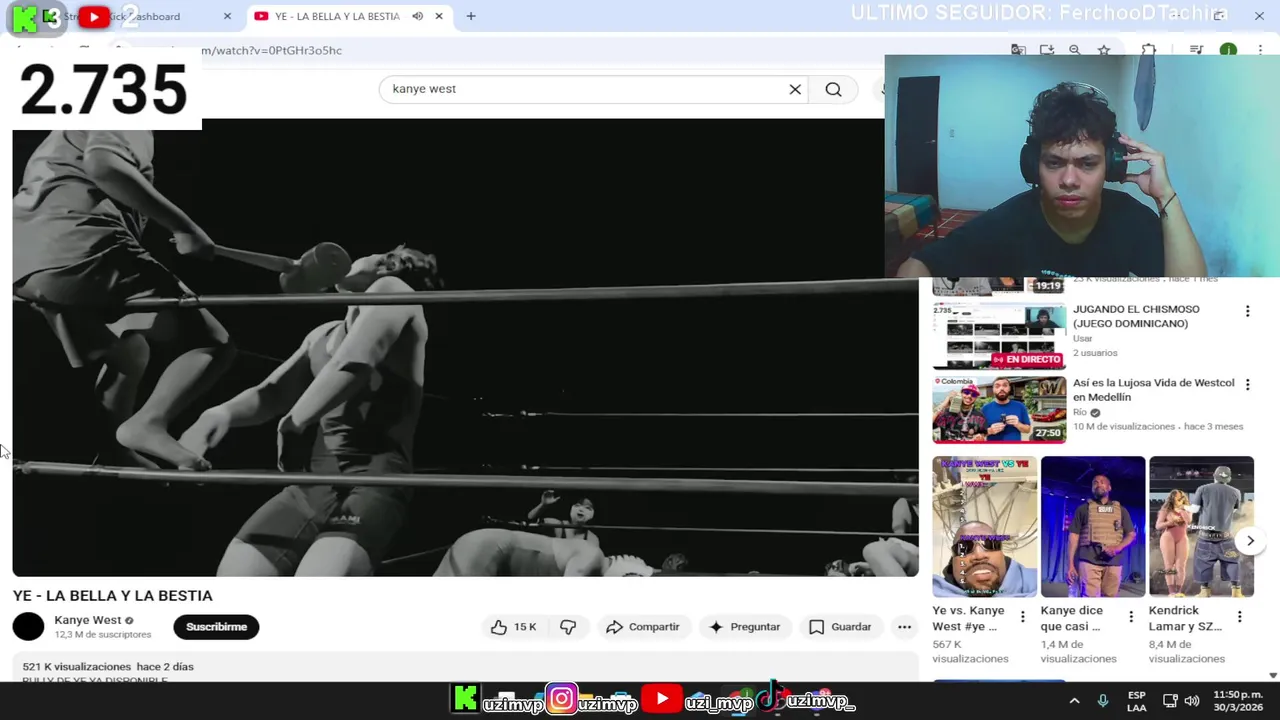The height and width of the screenshot is (720, 1280).
Task: Mute tab via the speaker icon
Action: [x=417, y=16]
